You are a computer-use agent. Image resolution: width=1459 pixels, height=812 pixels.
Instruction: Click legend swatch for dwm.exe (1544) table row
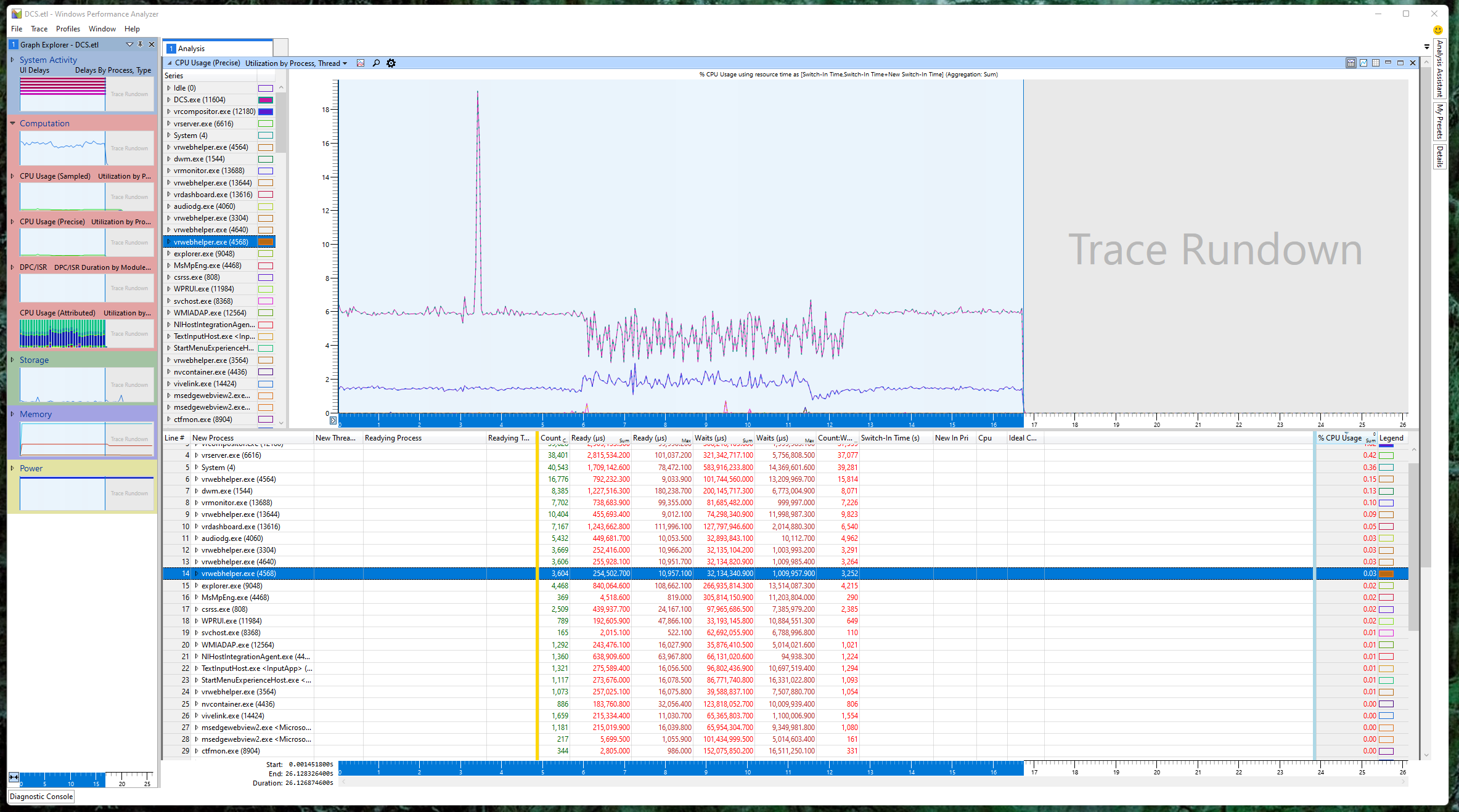pyautogui.click(x=1386, y=491)
